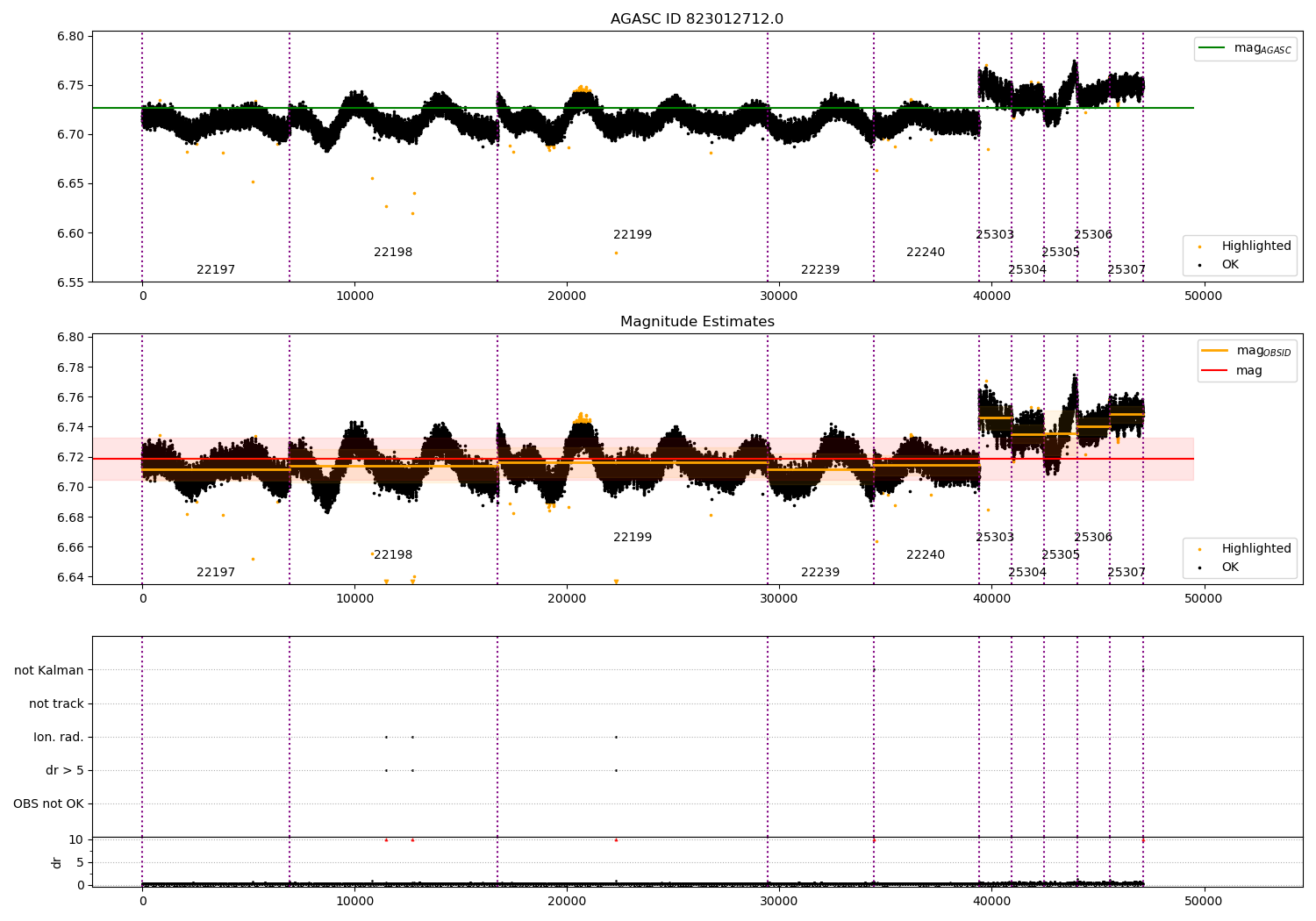Click obsid label 25305 in the top plot

point(1061,253)
